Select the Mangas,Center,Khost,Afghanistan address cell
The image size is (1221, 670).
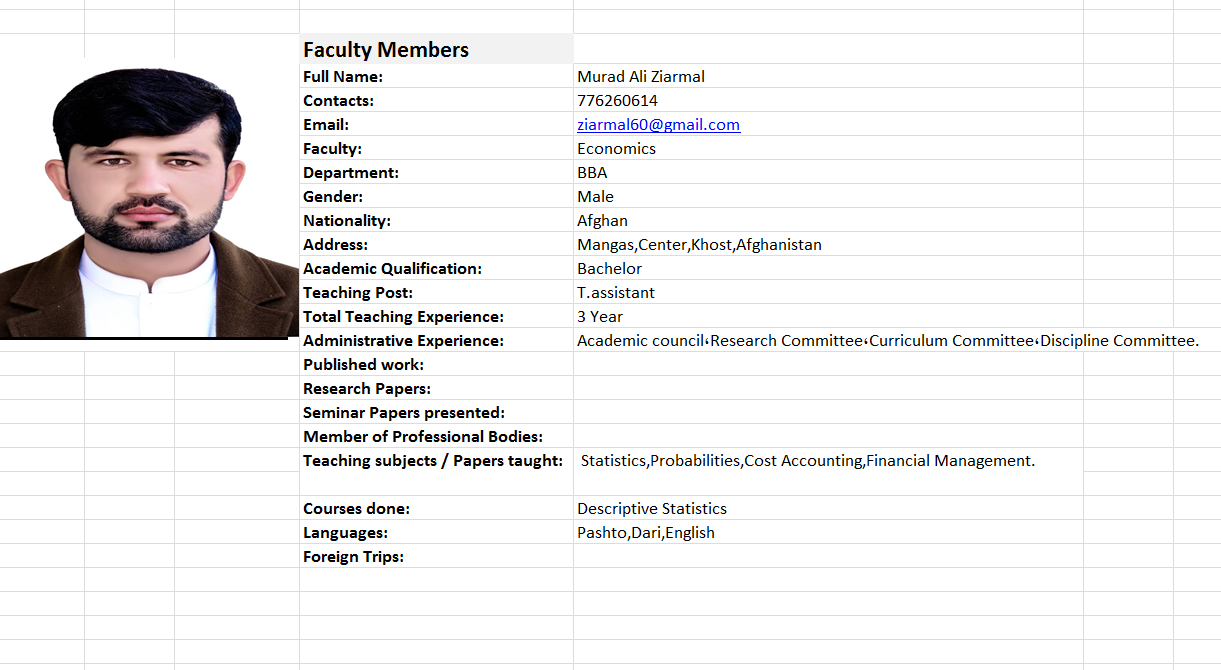[828, 244]
